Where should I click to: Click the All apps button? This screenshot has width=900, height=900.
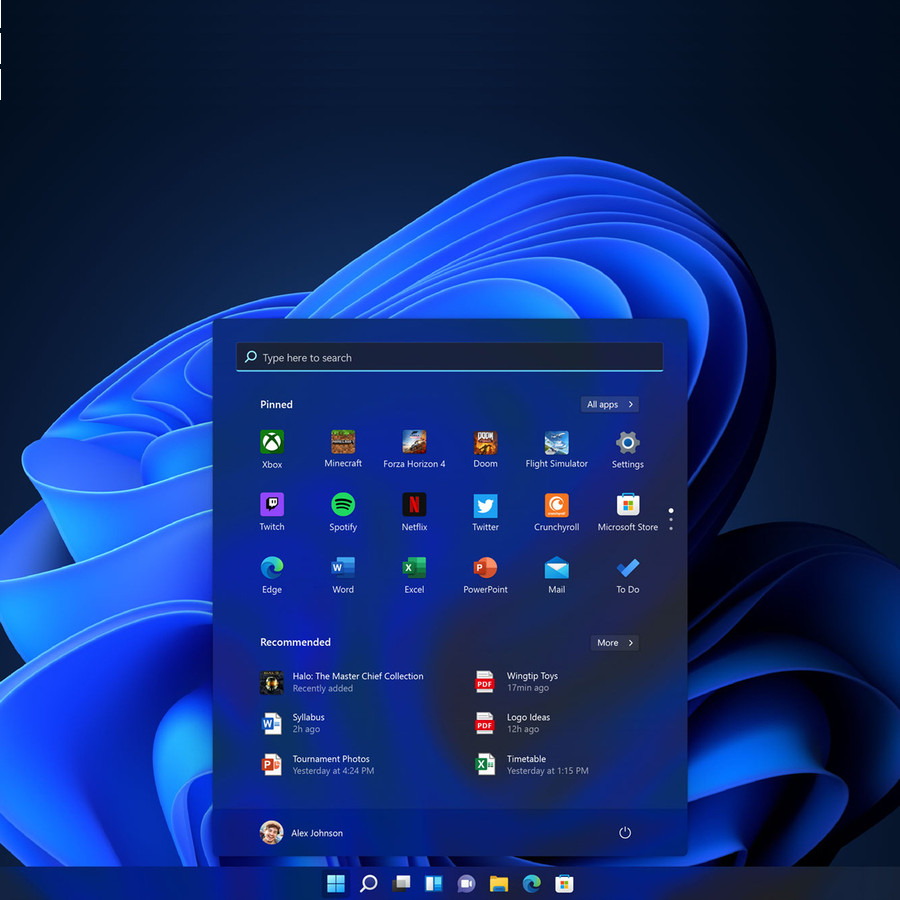pyautogui.click(x=610, y=404)
